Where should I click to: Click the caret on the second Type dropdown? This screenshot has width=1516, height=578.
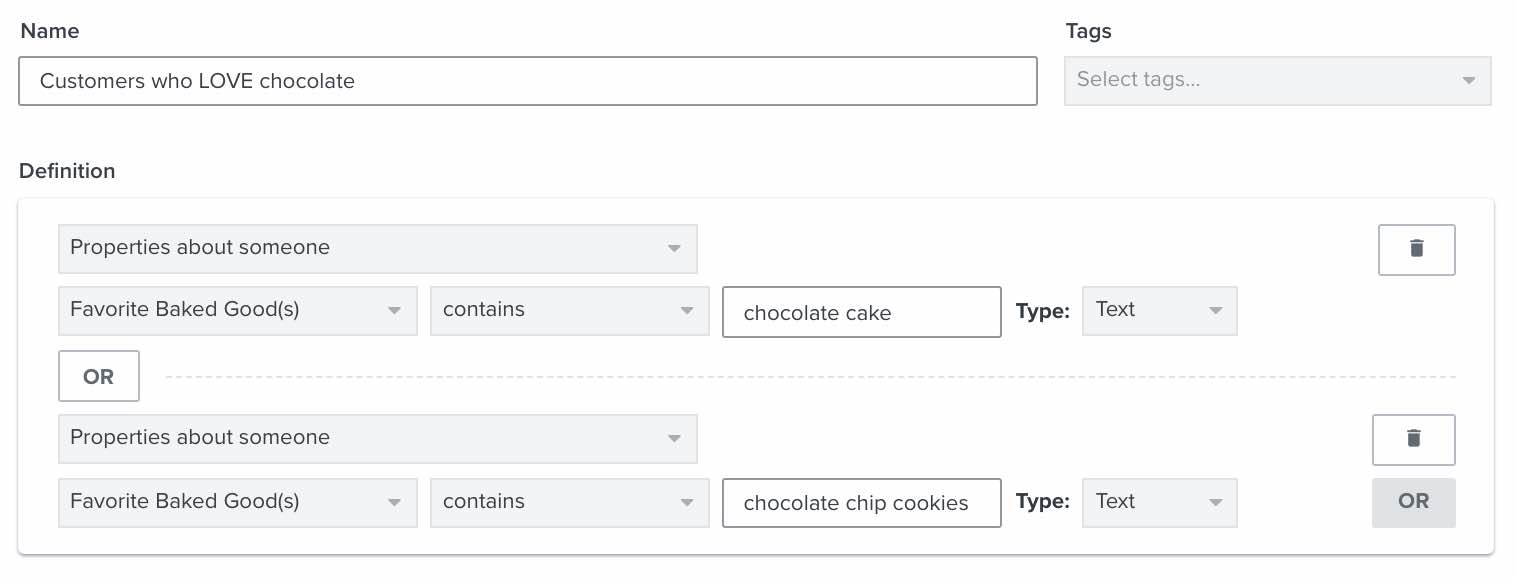[x=1216, y=503]
